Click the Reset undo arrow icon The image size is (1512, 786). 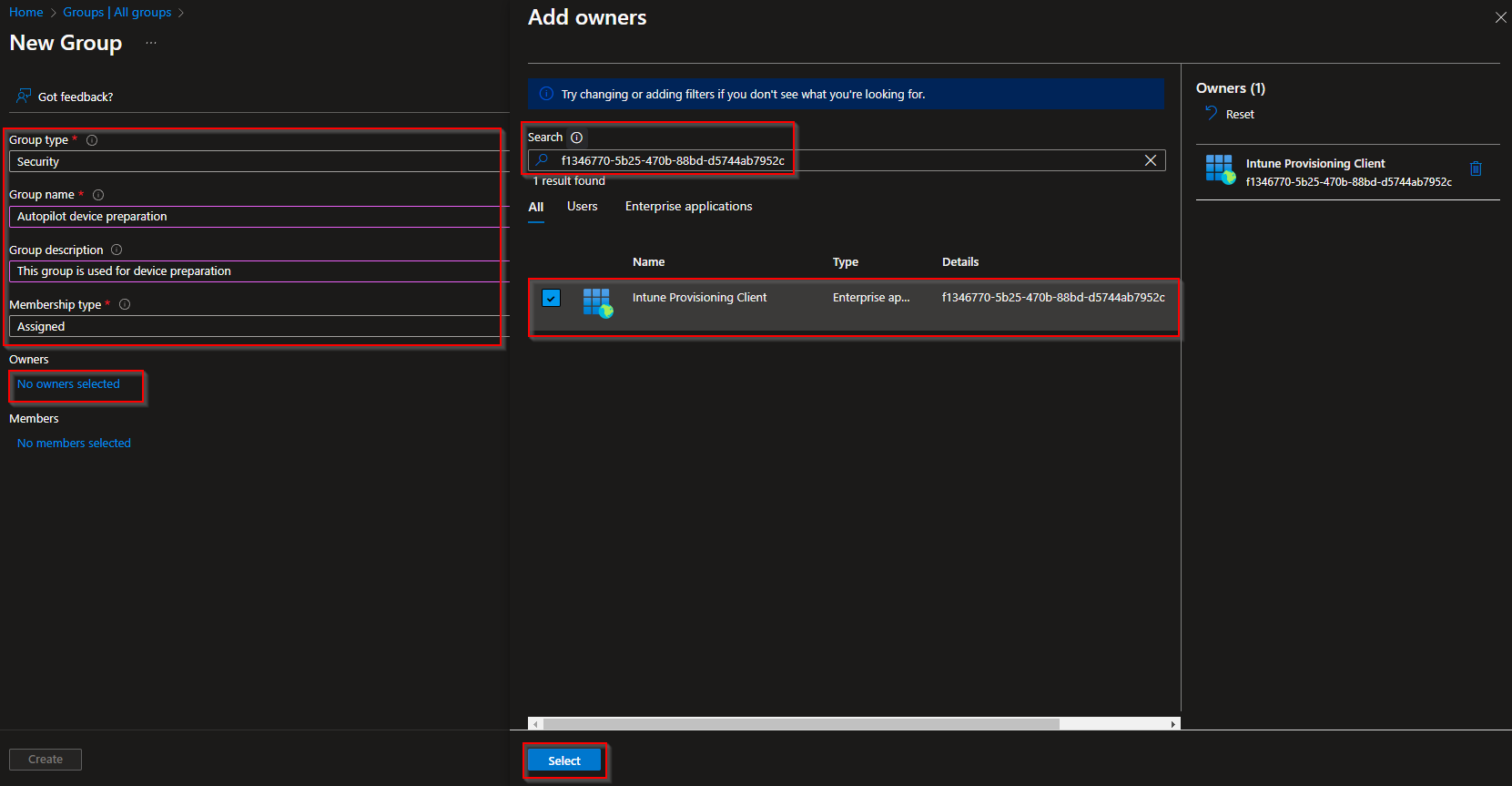click(x=1211, y=113)
